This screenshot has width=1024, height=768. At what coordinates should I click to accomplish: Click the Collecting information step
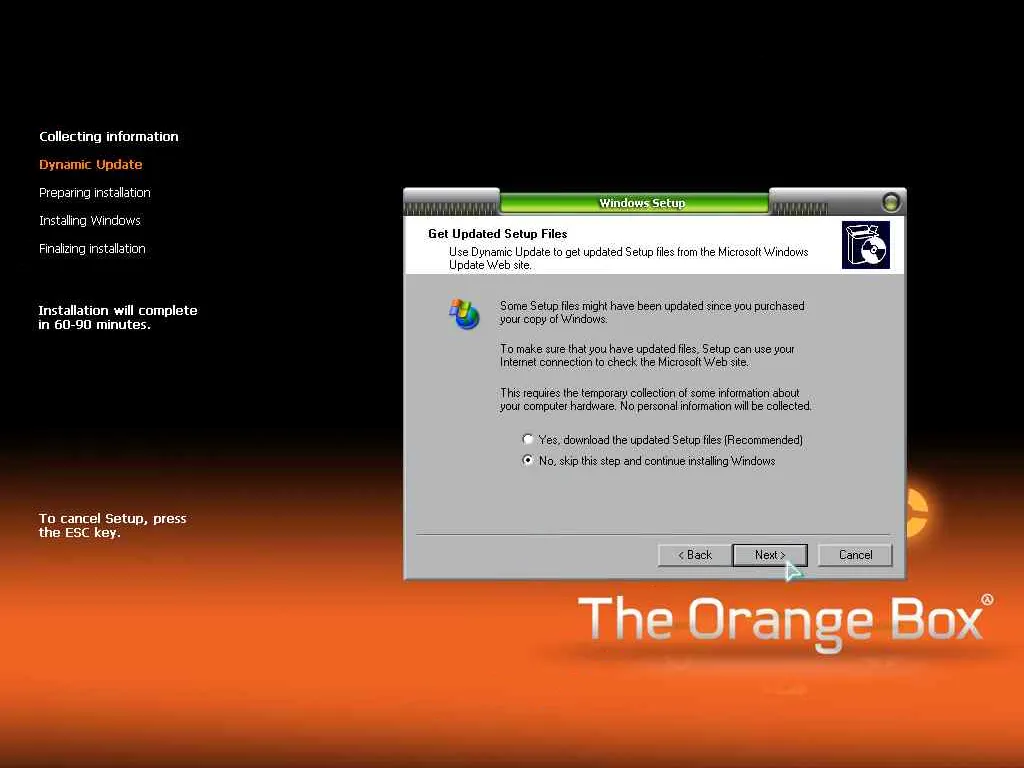(x=108, y=136)
